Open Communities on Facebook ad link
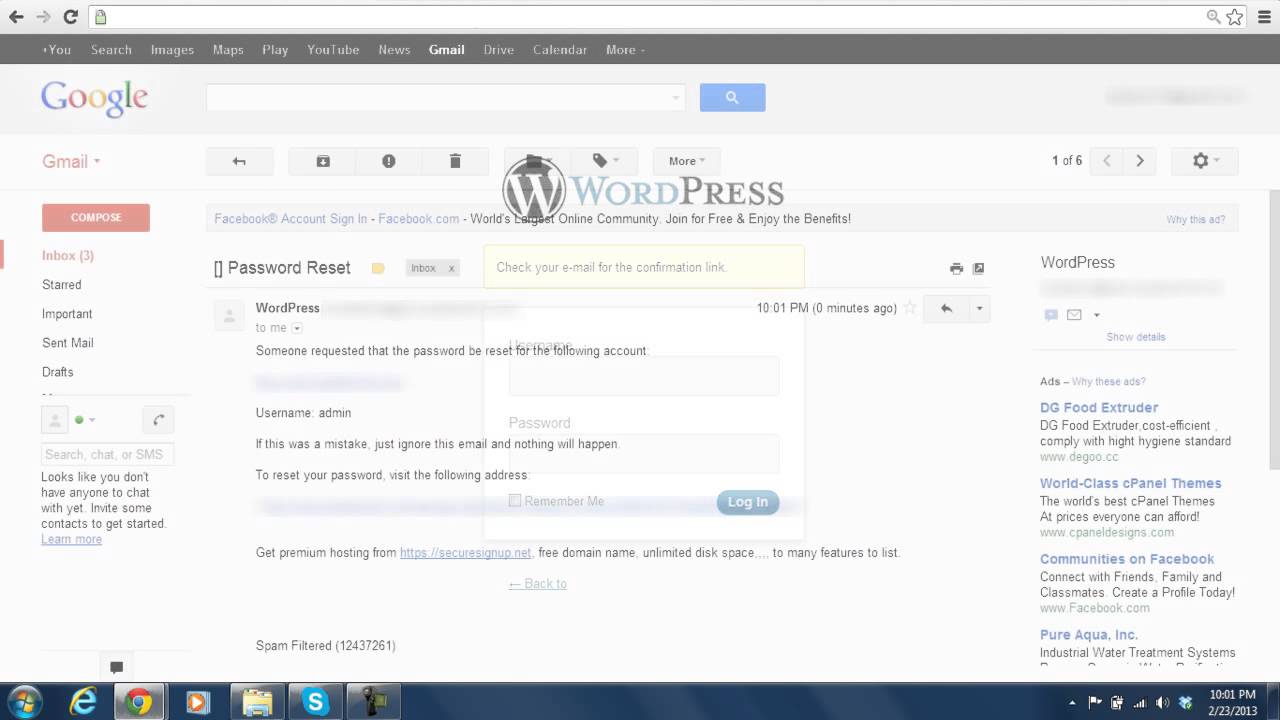1280x720 pixels. pyautogui.click(x=1127, y=559)
